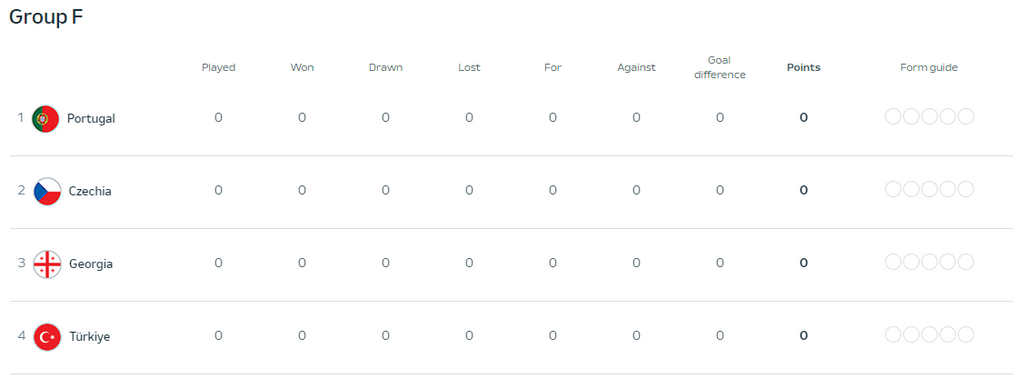Select Czechia's last form guide circle
Image resolution: width=1024 pixels, height=383 pixels.
[966, 190]
